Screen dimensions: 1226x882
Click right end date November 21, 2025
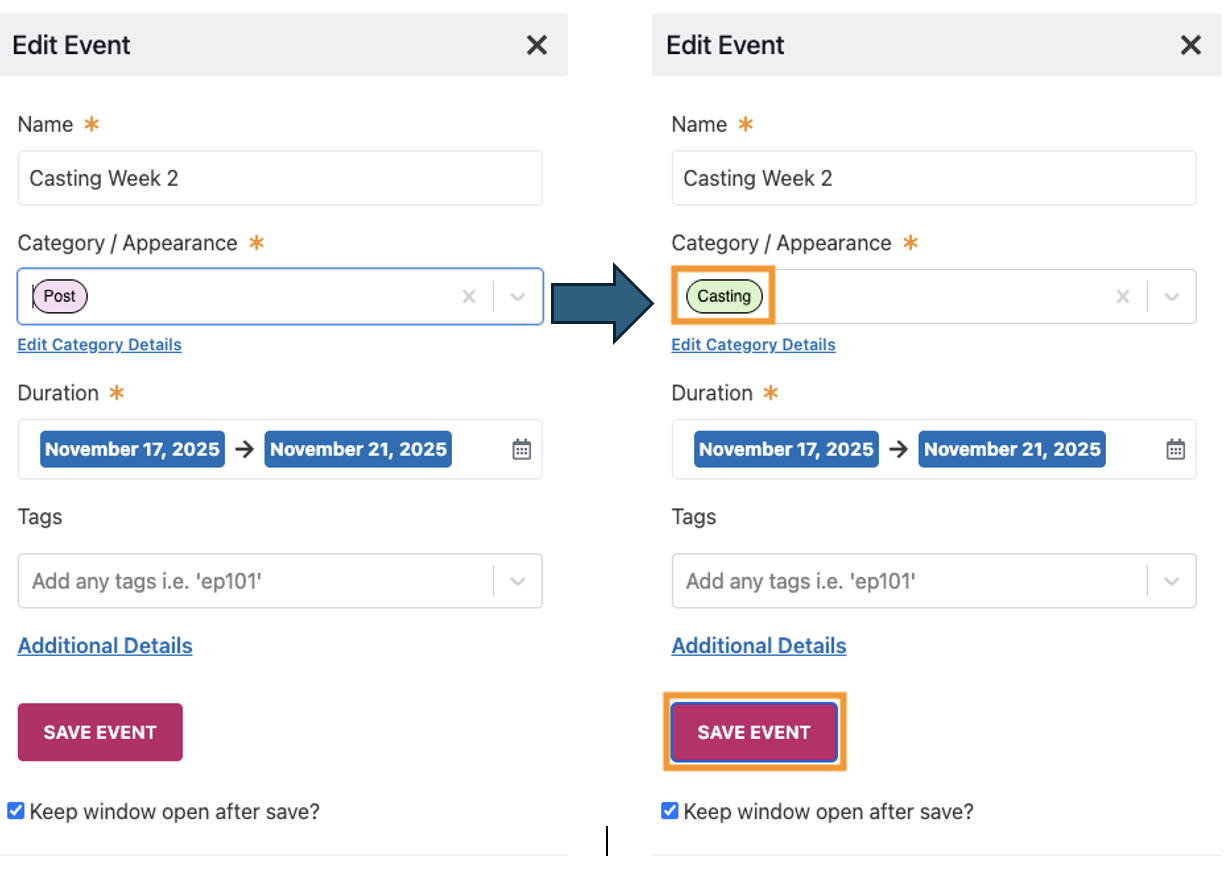(x=1011, y=450)
